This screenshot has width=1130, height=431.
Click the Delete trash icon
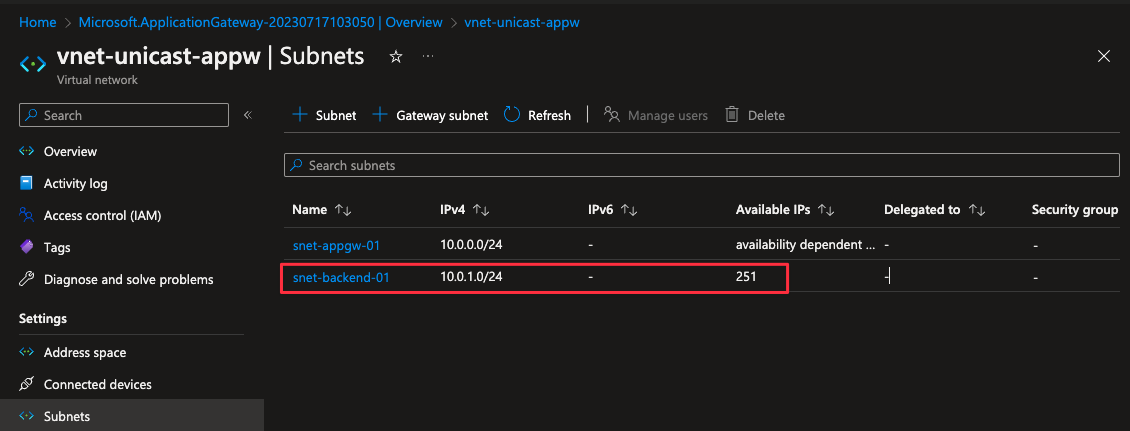pos(732,115)
